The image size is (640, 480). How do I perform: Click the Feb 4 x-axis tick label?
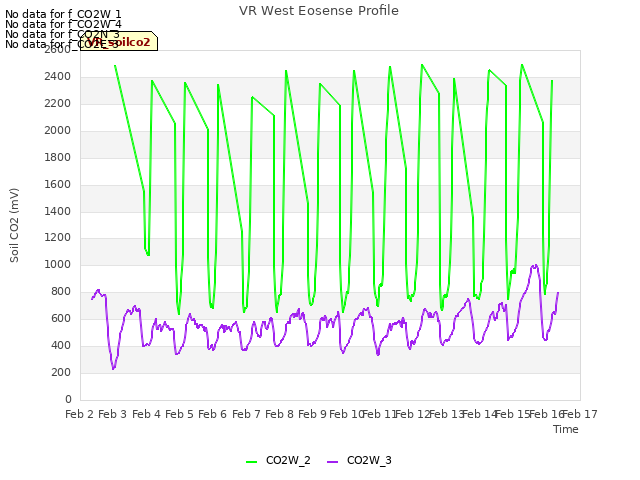tap(146, 414)
